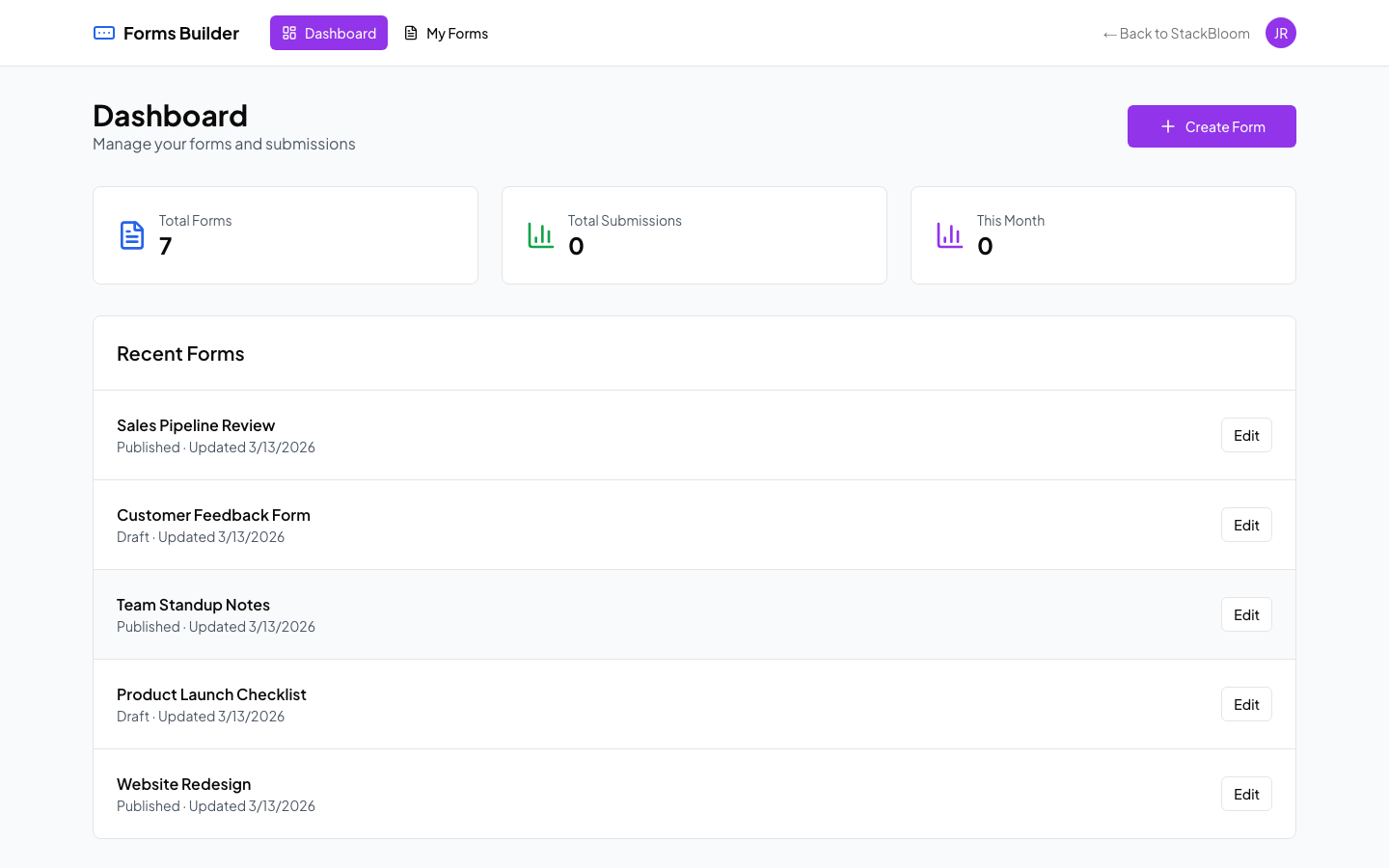Follow the Back to StackBloom link
This screenshot has width=1389, height=868.
click(x=1176, y=33)
